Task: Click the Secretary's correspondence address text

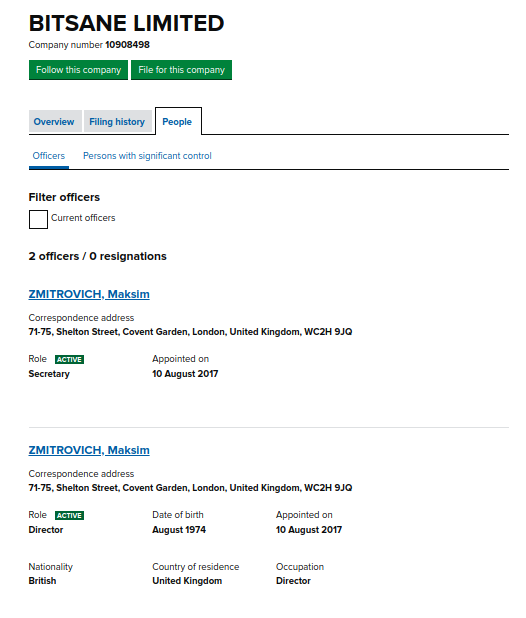Action: pos(190,332)
